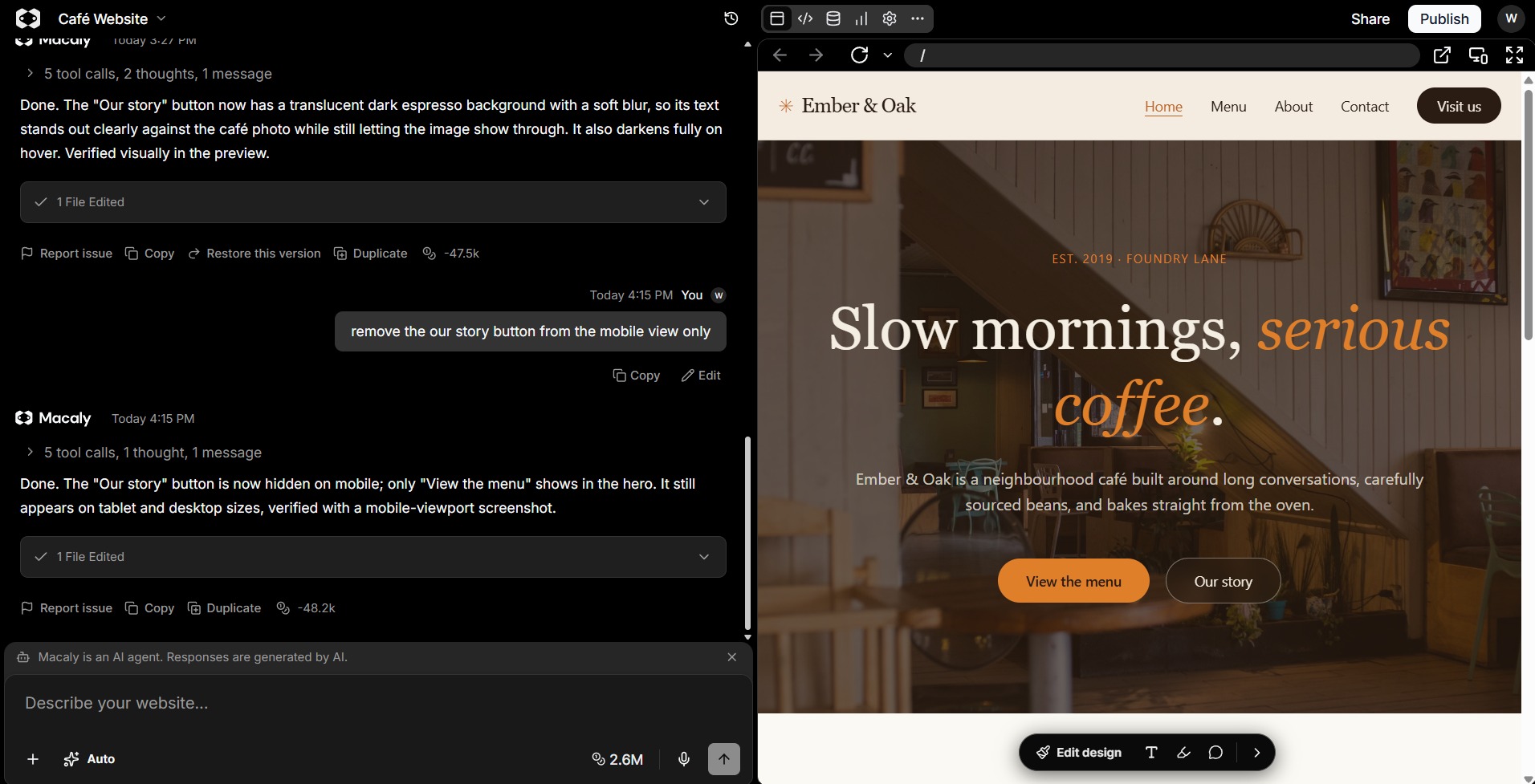Expand the 5 tool calls, 2 thoughts row
The image size is (1535, 784).
pos(150,73)
